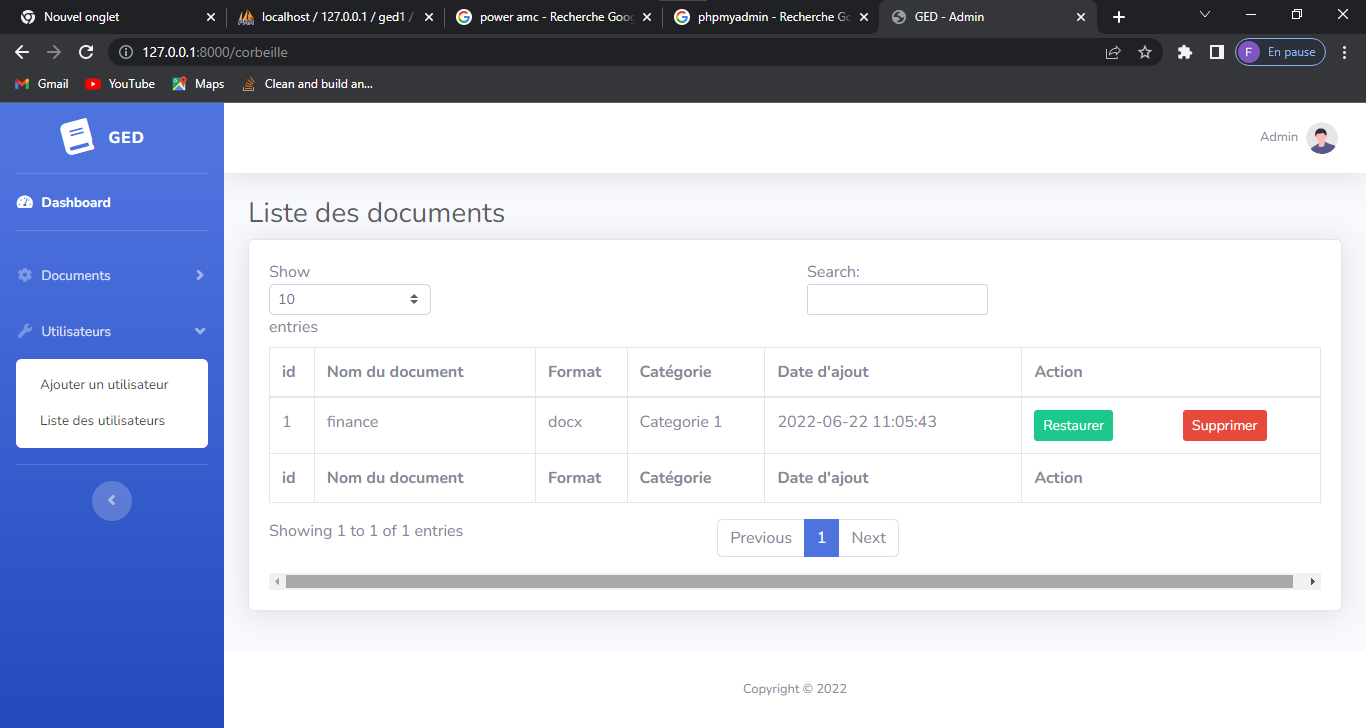The height and width of the screenshot is (728, 1366).
Task: Open Ajouter un utilisateur menu item
Action: [x=104, y=385]
